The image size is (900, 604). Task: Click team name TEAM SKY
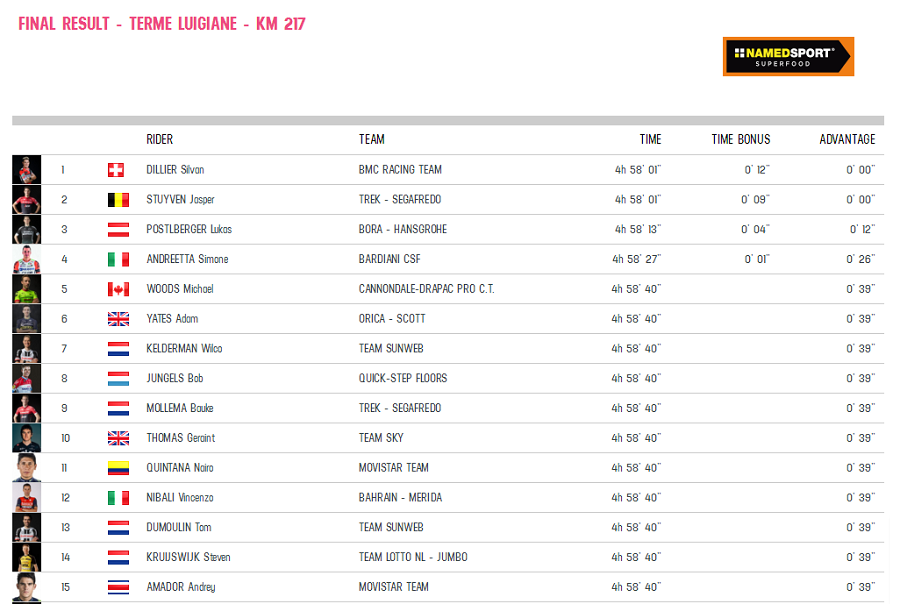pos(381,439)
